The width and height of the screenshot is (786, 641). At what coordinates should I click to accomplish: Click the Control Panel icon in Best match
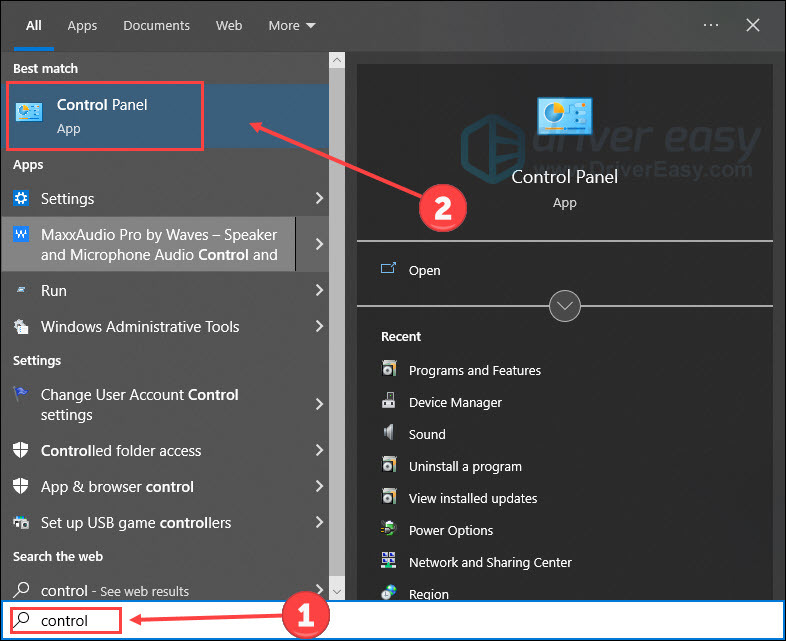click(30, 115)
